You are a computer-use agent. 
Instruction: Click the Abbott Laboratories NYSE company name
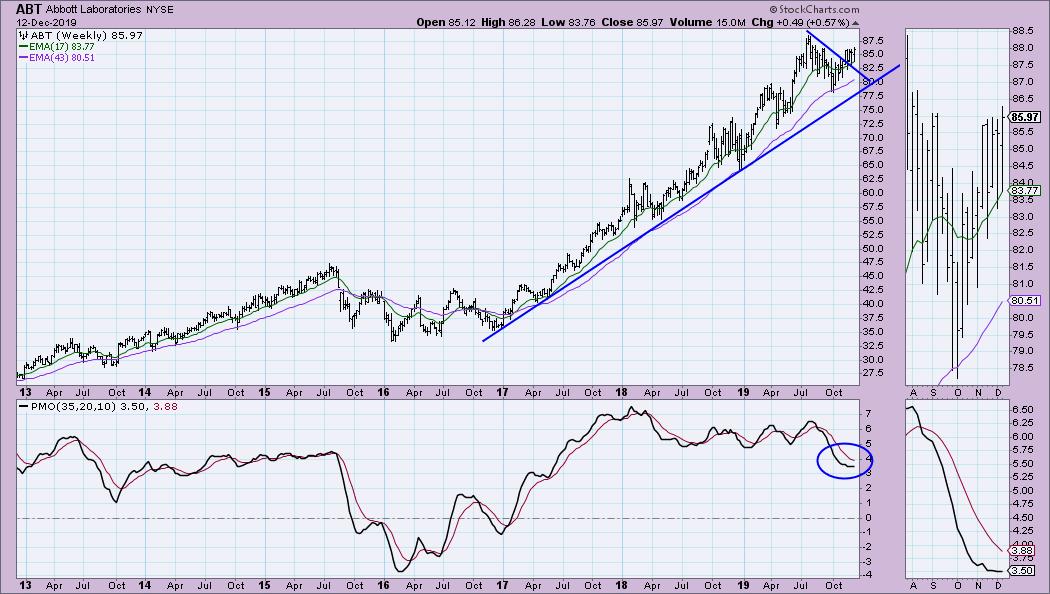110,9
